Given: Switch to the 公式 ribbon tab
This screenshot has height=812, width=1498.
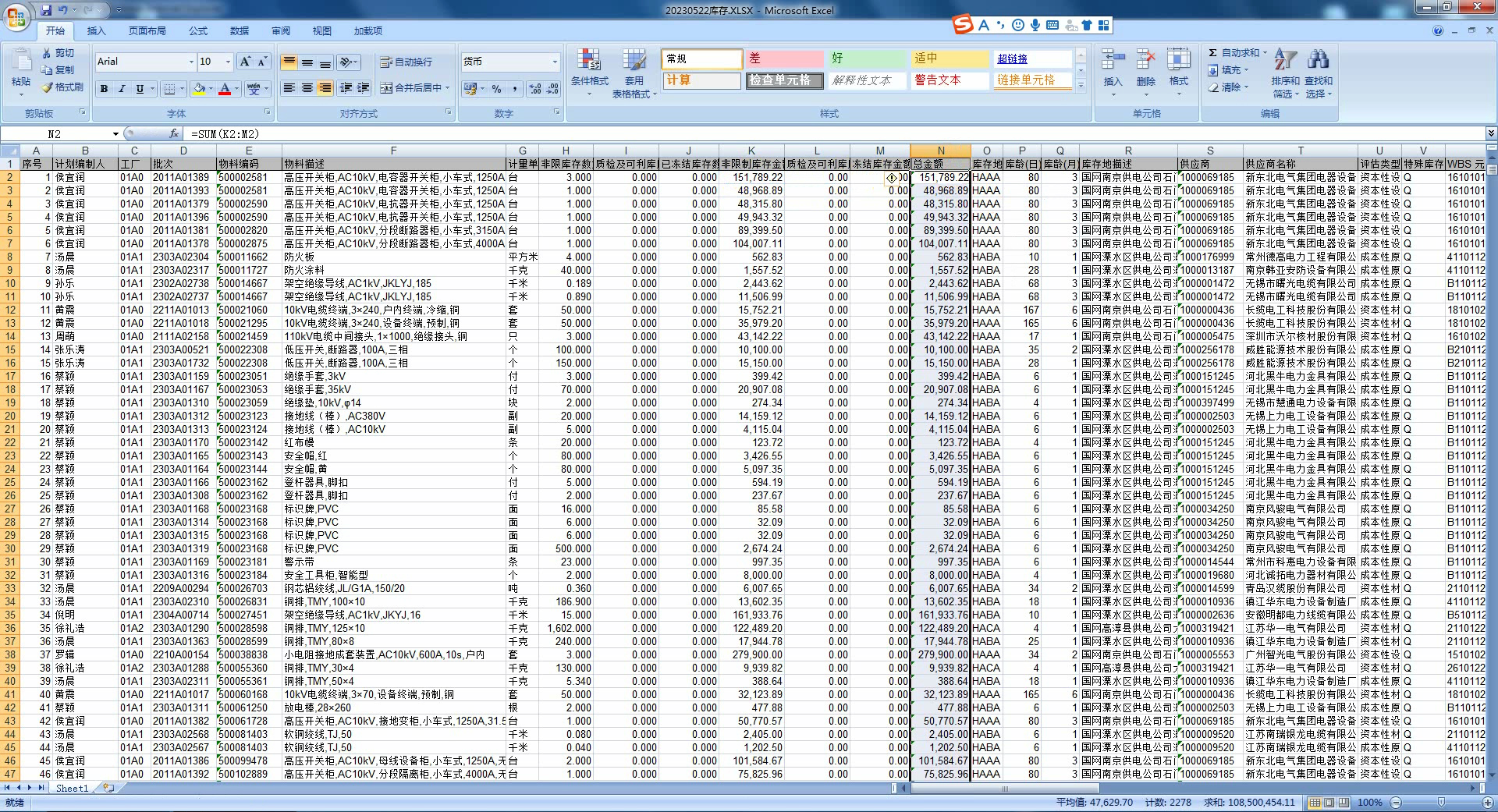Looking at the screenshot, I should pos(198,31).
